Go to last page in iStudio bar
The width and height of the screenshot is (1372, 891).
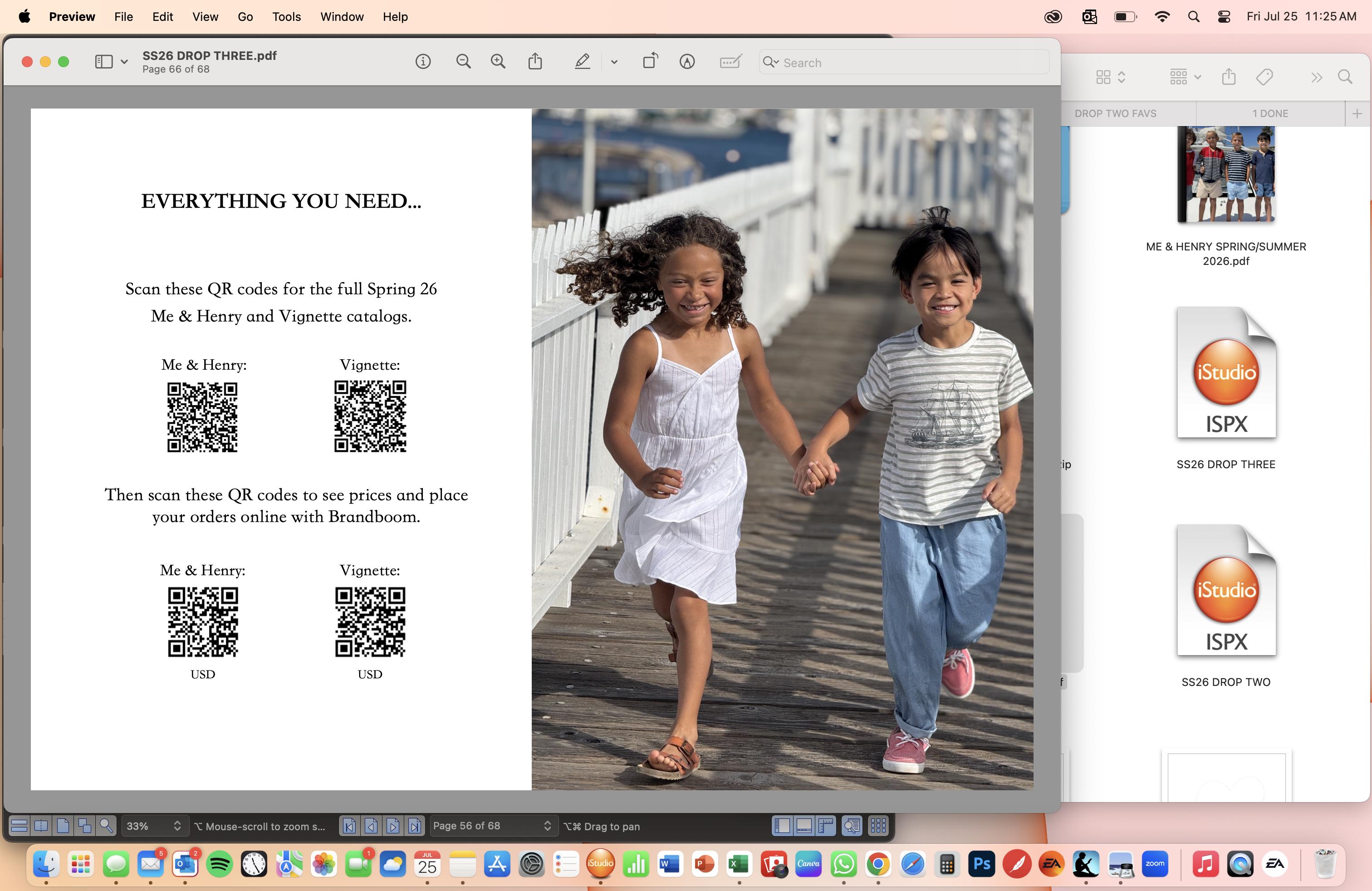[x=415, y=827]
